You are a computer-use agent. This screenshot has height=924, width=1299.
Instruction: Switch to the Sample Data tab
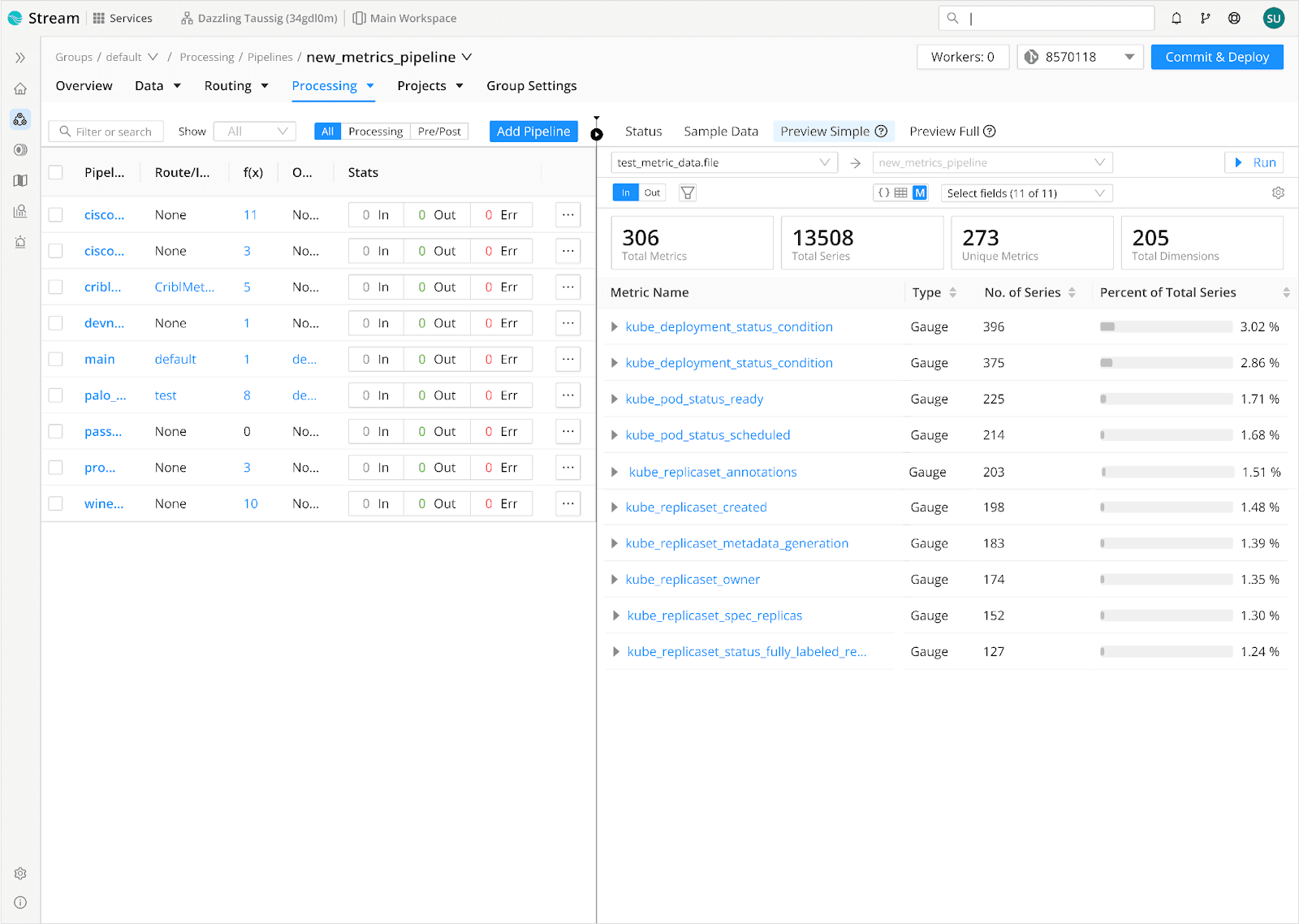coord(720,132)
